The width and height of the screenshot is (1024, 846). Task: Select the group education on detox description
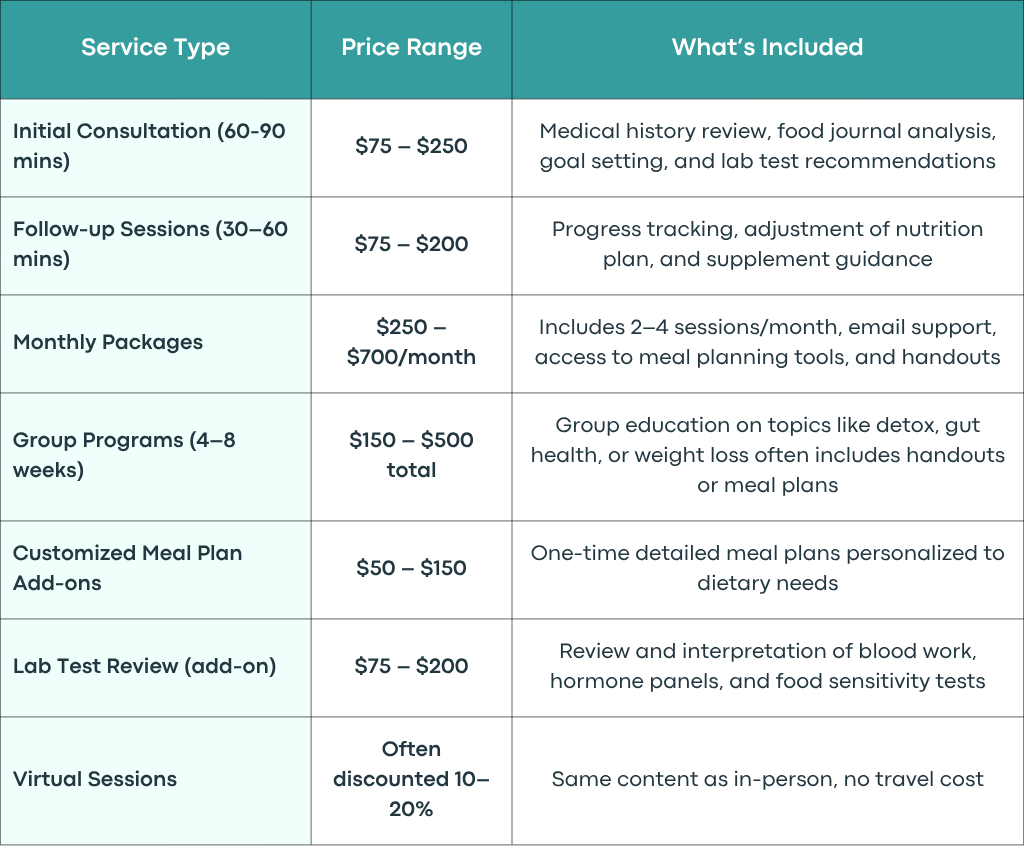click(x=767, y=455)
